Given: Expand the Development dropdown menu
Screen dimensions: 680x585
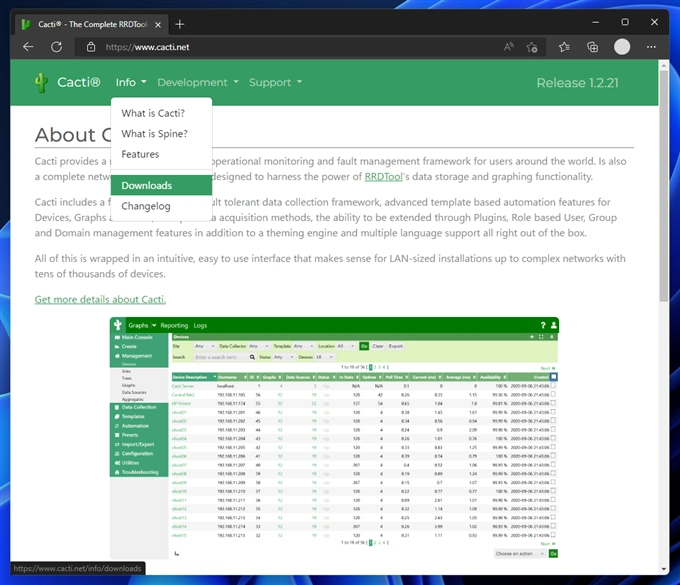Looking at the screenshot, I should [198, 82].
